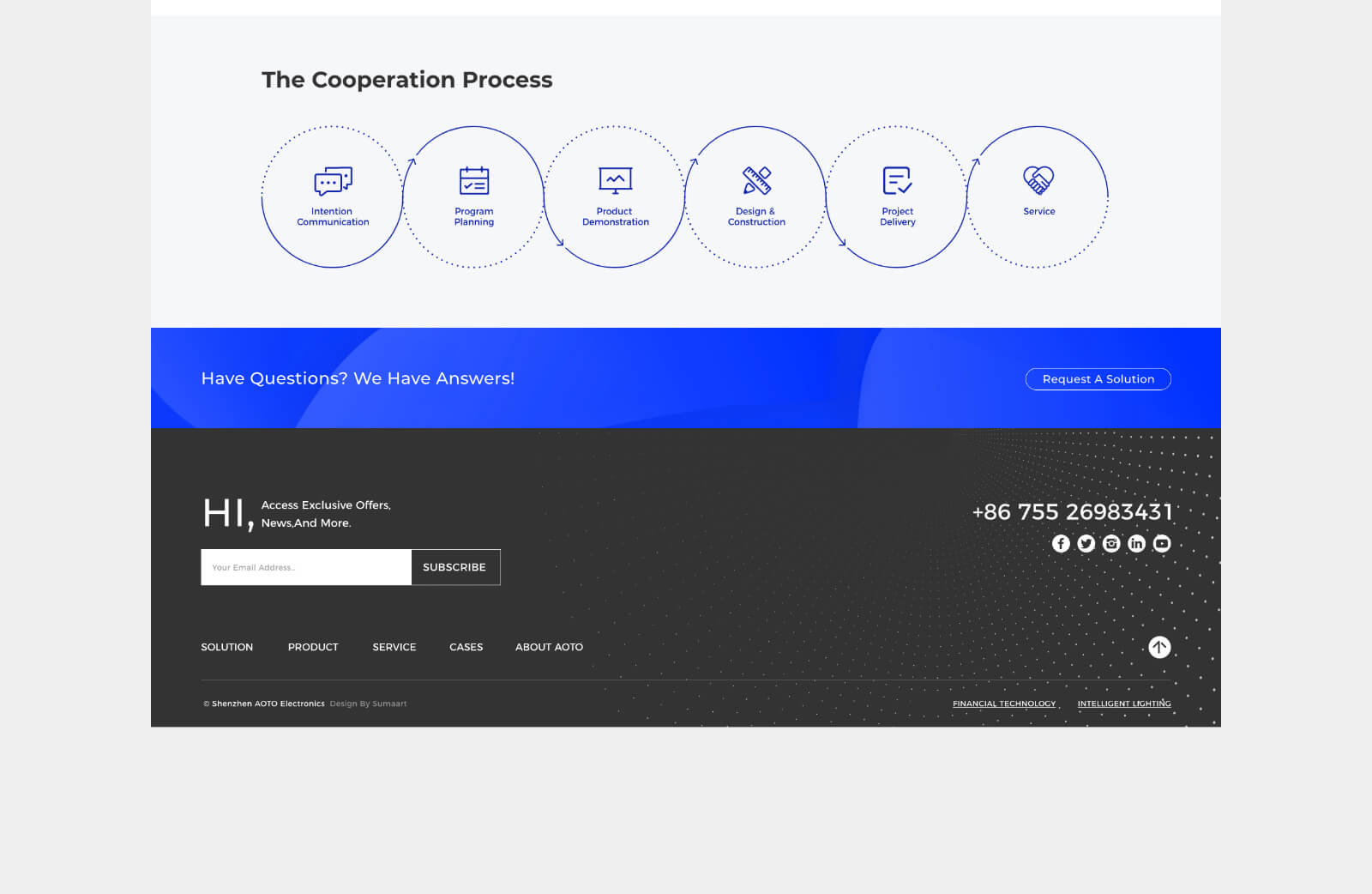Go to SOLUTION in footer menu

coord(227,647)
